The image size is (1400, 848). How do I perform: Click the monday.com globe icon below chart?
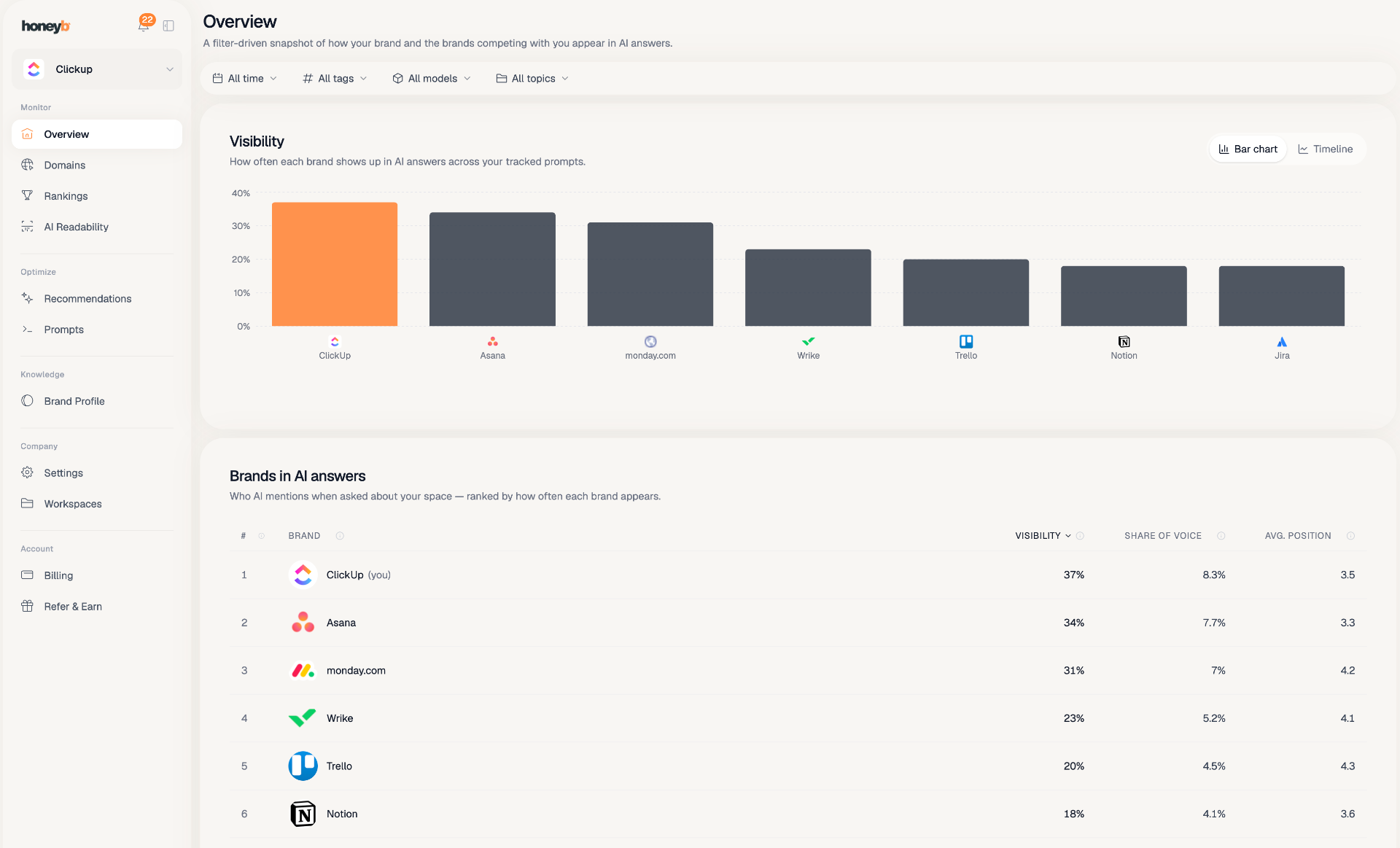tap(650, 341)
